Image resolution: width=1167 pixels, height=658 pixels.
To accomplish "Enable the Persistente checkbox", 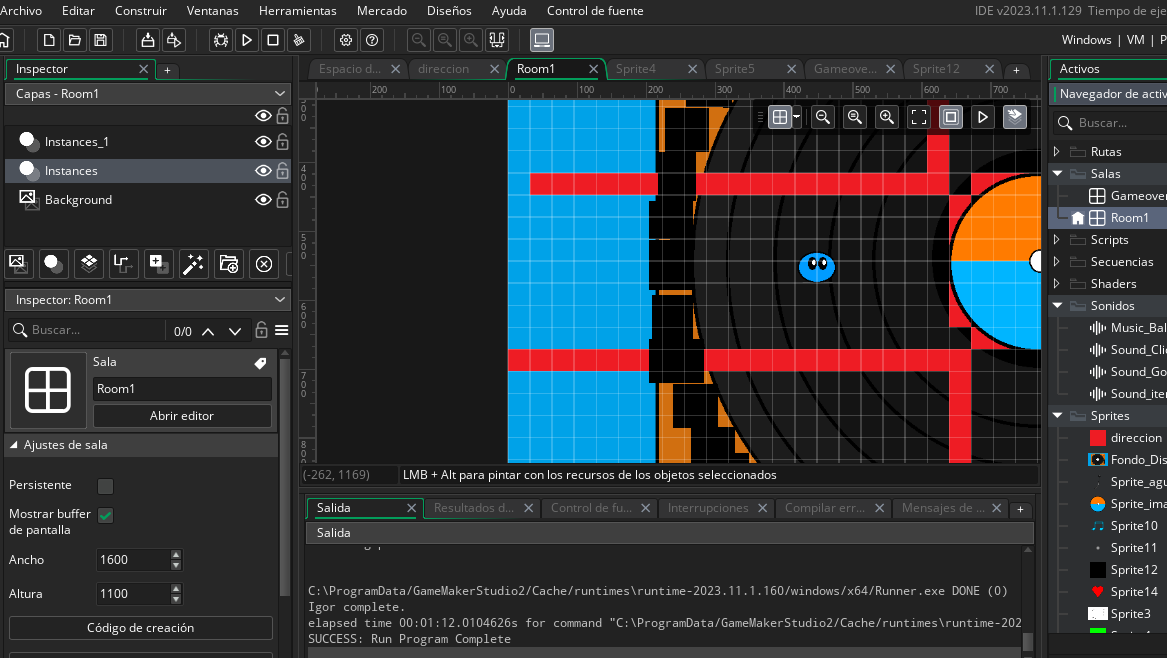I will point(105,486).
